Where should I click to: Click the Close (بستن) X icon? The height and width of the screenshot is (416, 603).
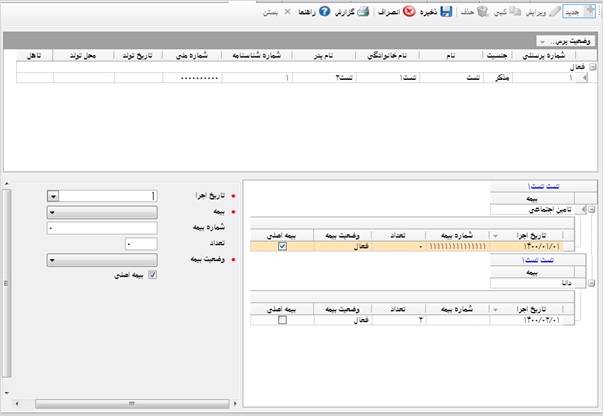pyautogui.click(x=287, y=12)
